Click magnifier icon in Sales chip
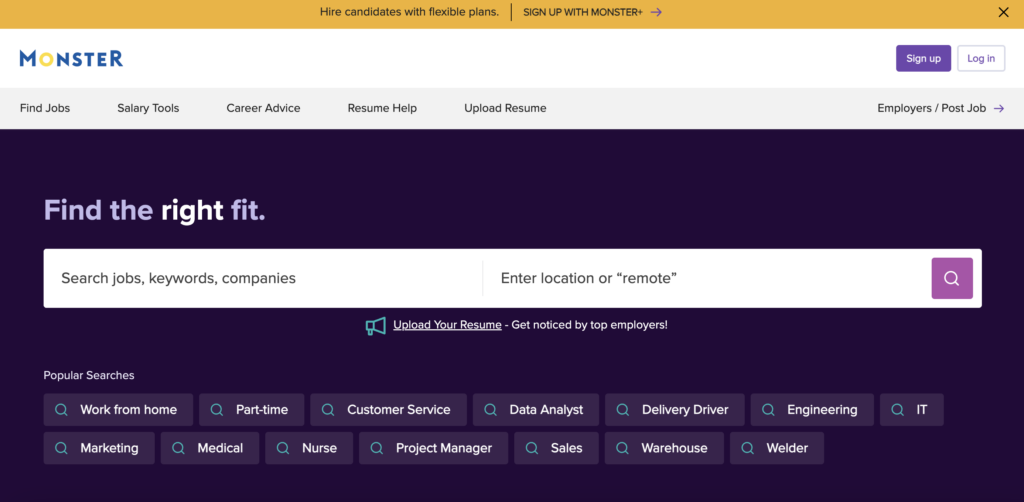This screenshot has width=1024, height=502. (532, 448)
